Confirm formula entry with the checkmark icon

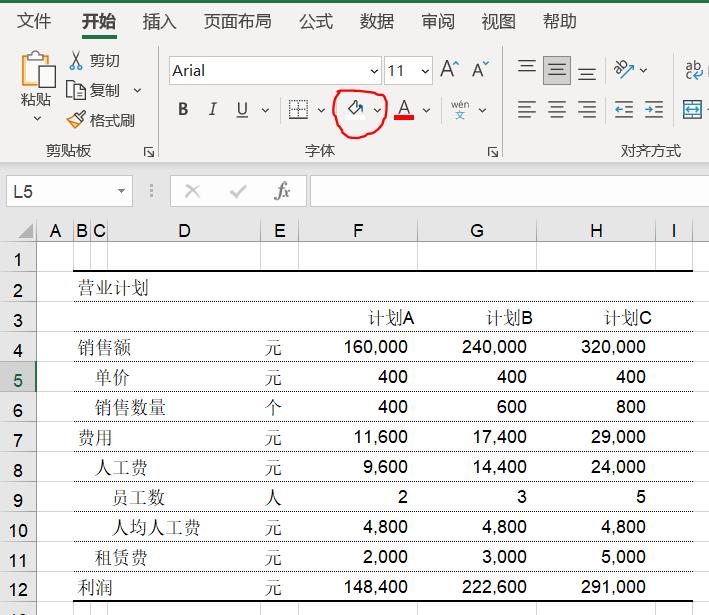[x=238, y=192]
